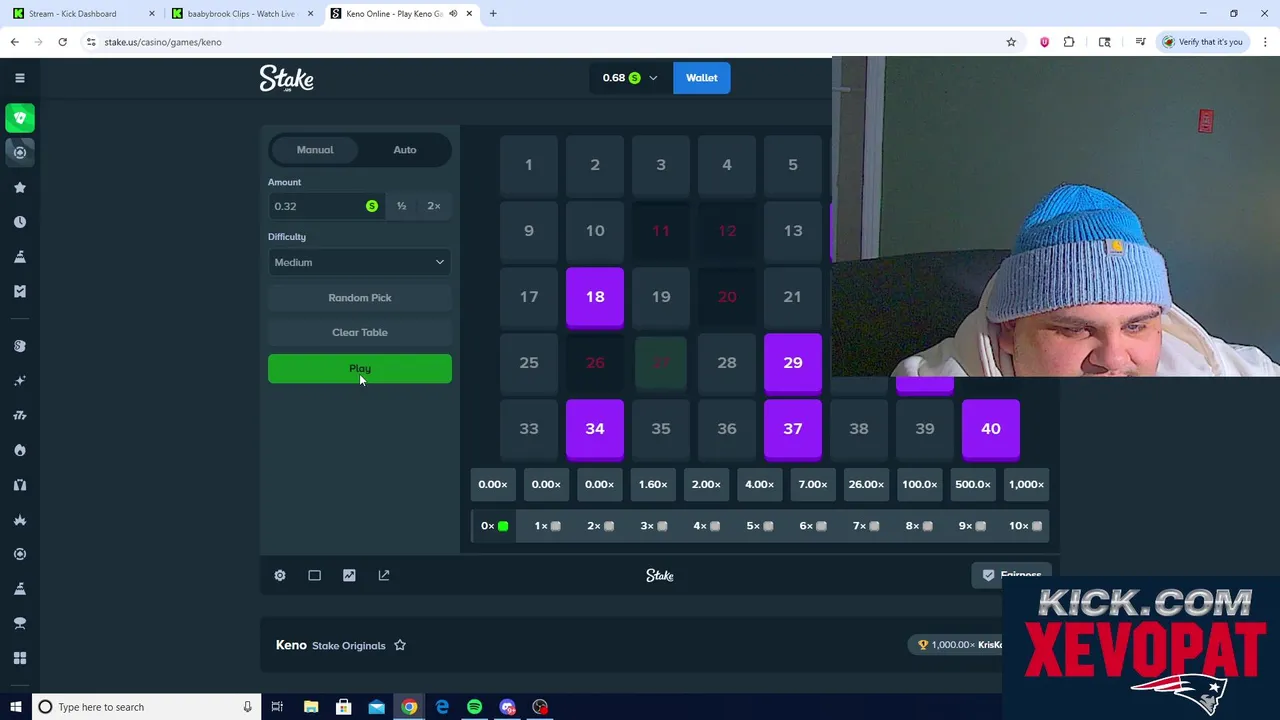The height and width of the screenshot is (720, 1280).
Task: Open the four-square grid icon in sidebar
Action: (x=19, y=658)
